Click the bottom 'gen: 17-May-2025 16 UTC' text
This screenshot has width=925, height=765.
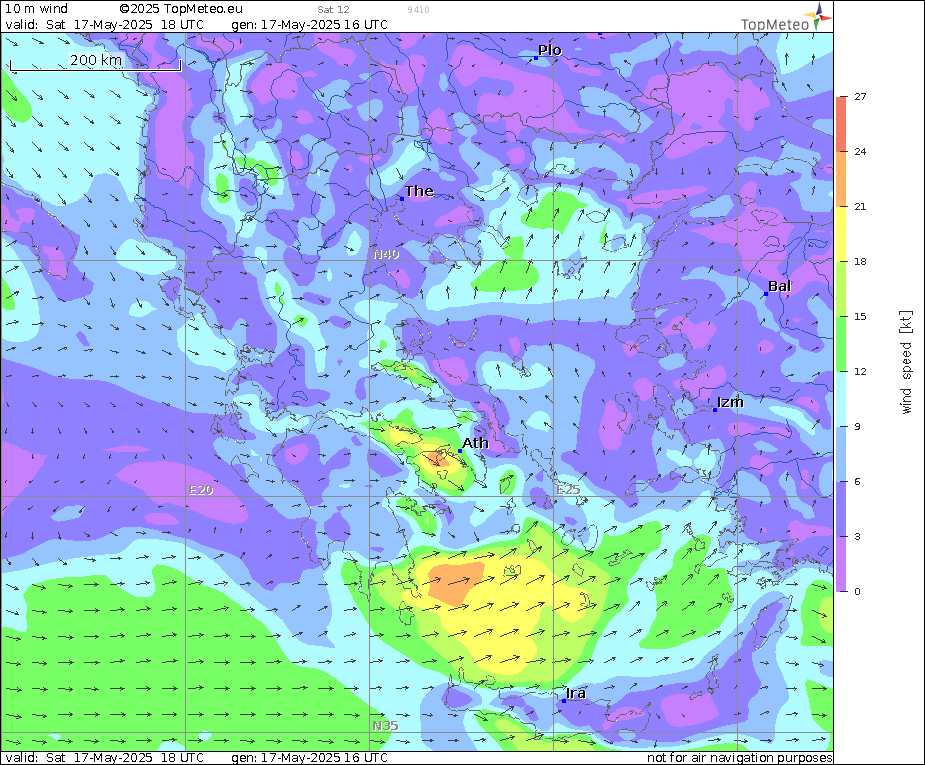coord(309,757)
